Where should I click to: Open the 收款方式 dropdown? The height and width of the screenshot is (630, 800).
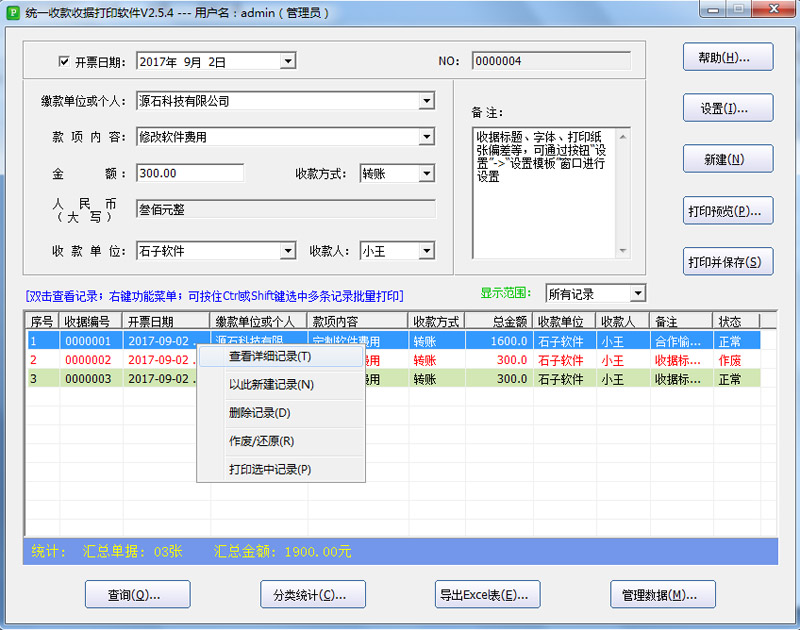point(427,174)
